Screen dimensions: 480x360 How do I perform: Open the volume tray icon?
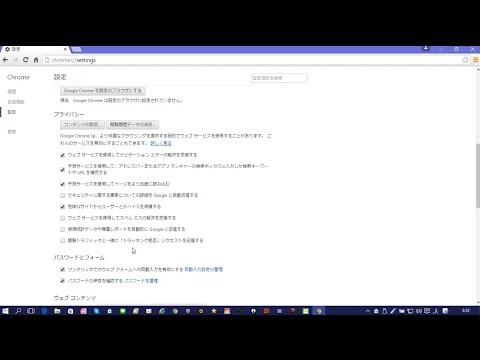point(419,311)
